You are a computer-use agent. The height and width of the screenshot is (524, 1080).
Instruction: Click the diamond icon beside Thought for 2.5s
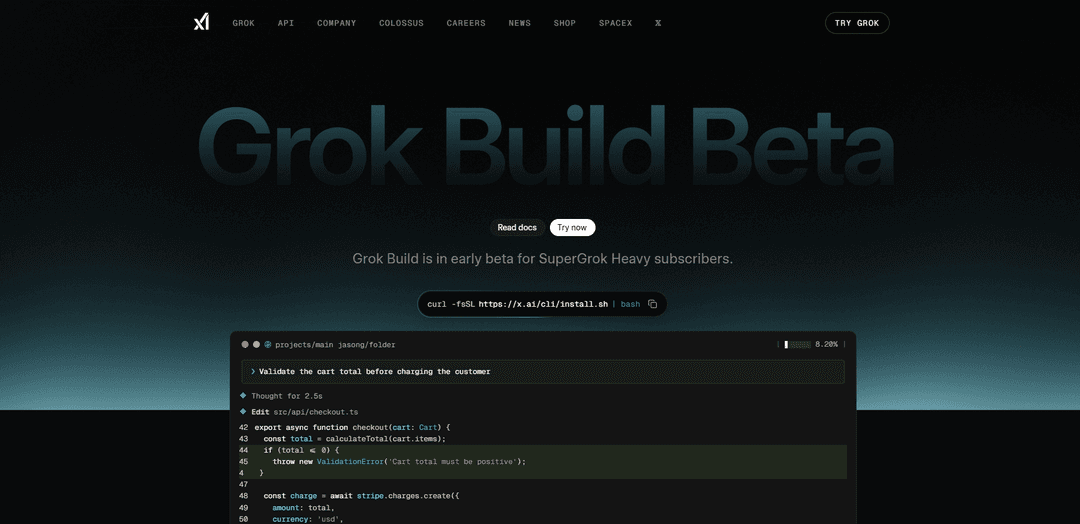(x=243, y=396)
